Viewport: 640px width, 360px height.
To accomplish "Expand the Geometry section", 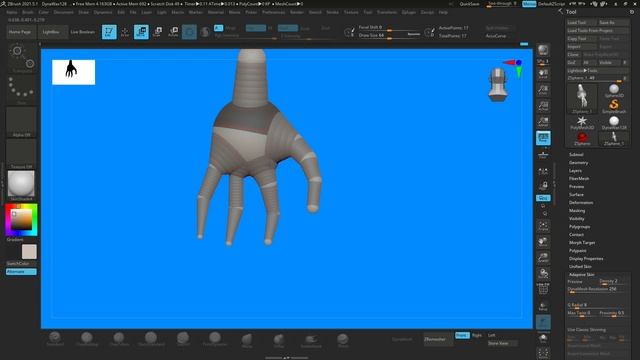I will [578, 163].
